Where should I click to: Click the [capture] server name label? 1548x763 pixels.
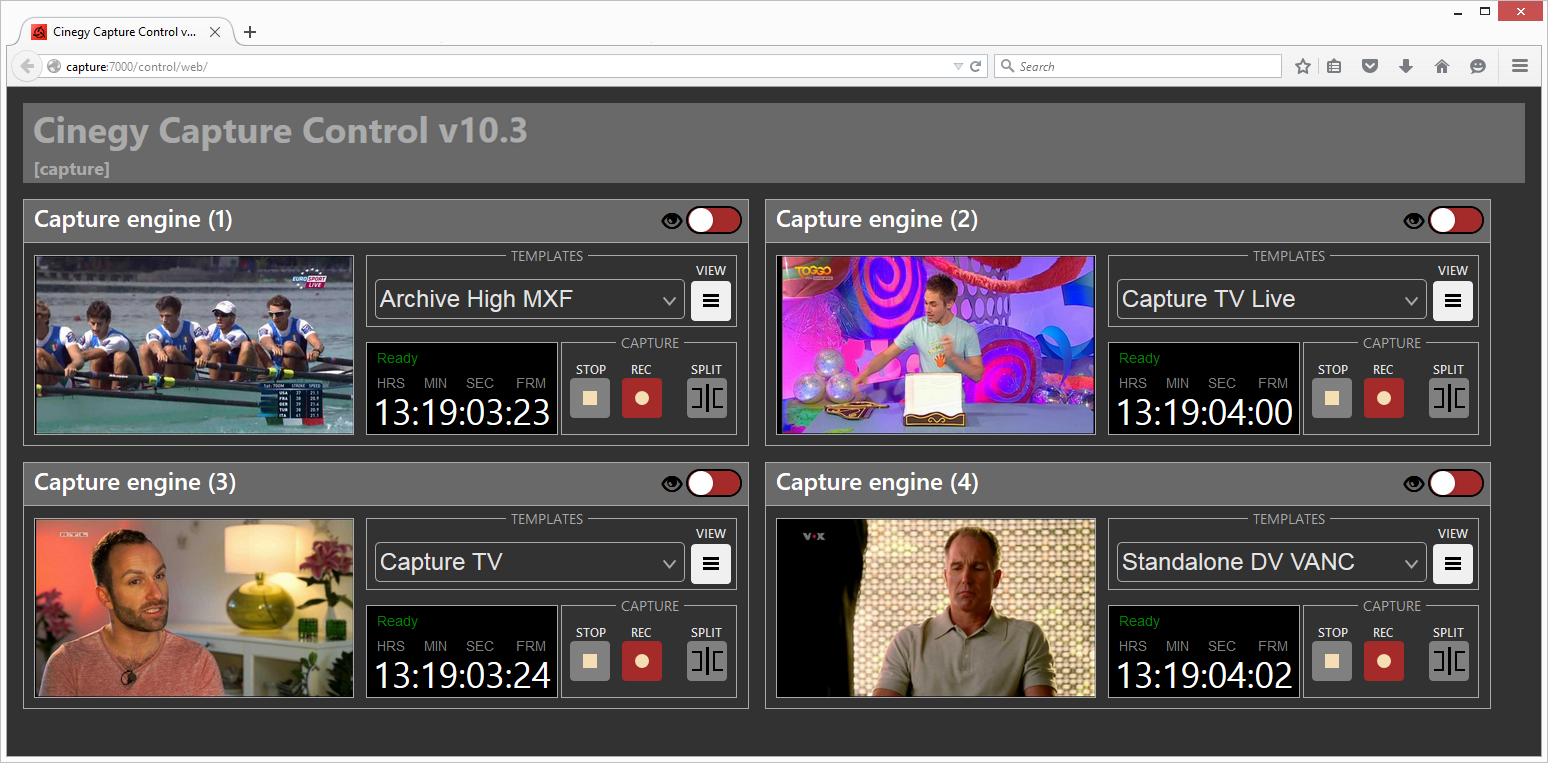(x=71, y=169)
